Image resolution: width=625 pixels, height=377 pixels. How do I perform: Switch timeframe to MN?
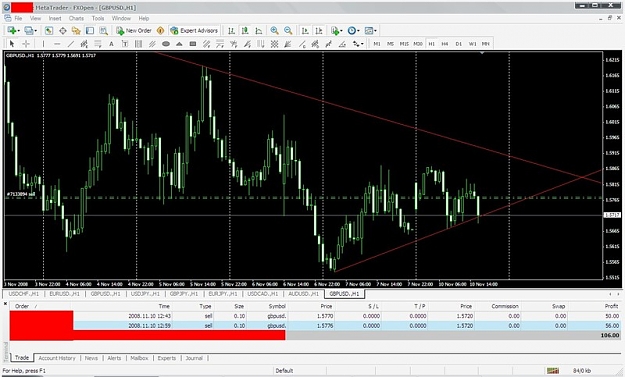point(485,43)
